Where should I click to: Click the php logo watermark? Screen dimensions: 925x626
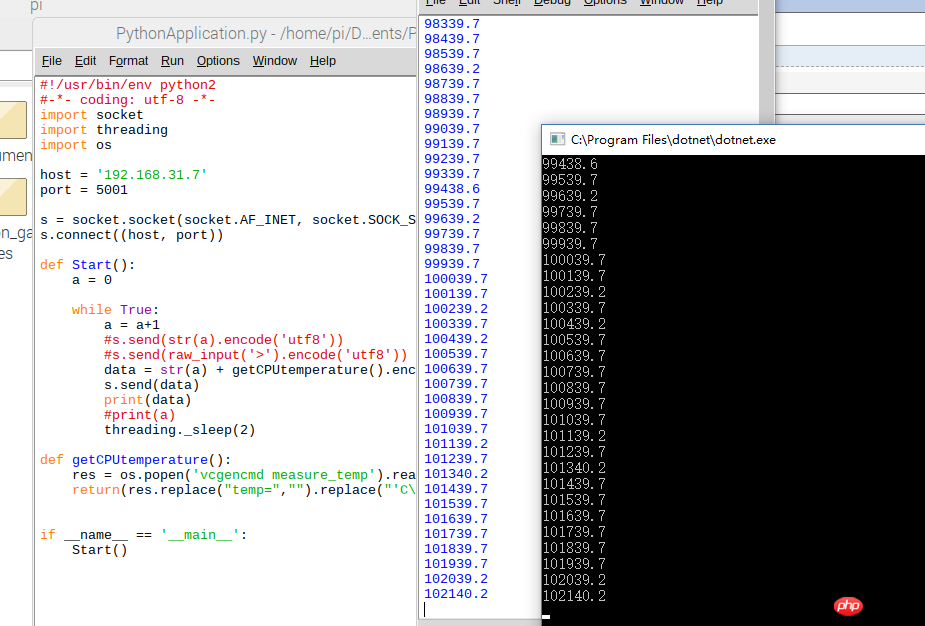pyautogui.click(x=847, y=605)
